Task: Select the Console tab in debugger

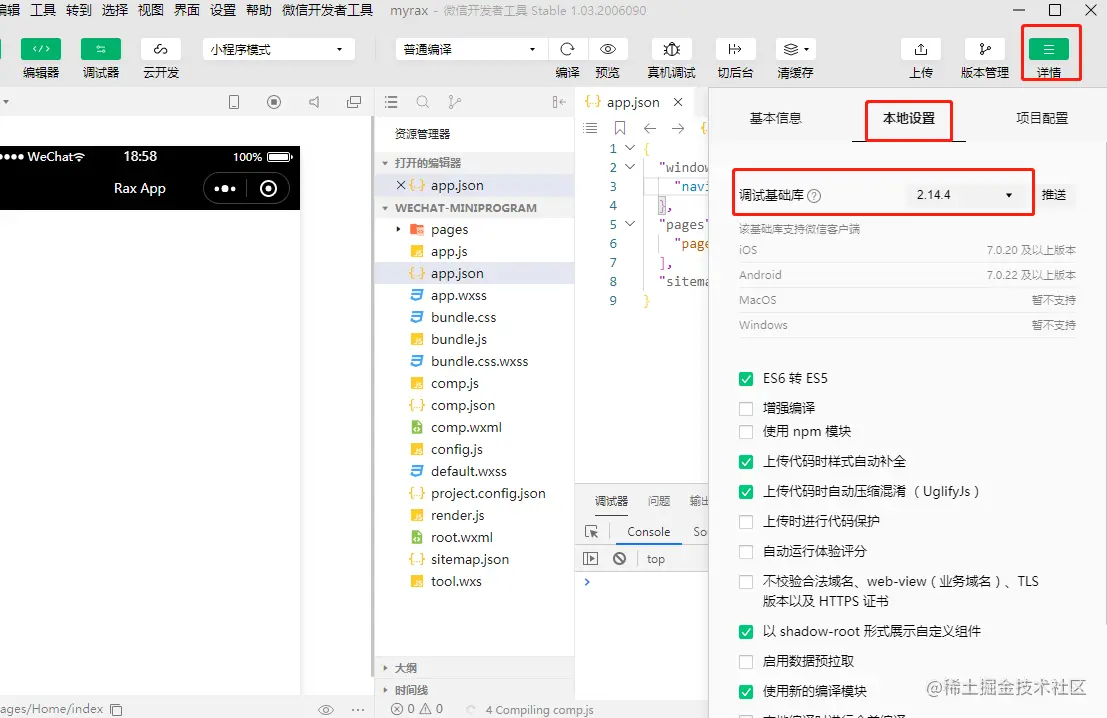Action: (648, 532)
